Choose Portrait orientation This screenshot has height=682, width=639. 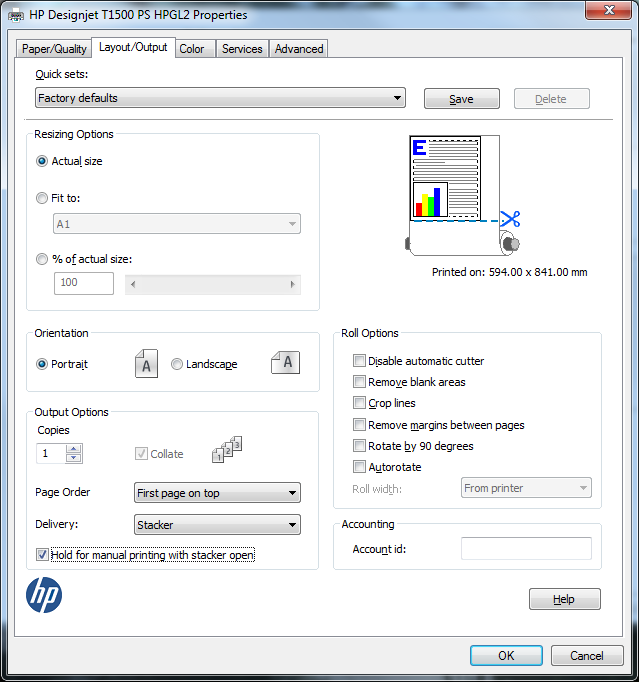click(42, 364)
